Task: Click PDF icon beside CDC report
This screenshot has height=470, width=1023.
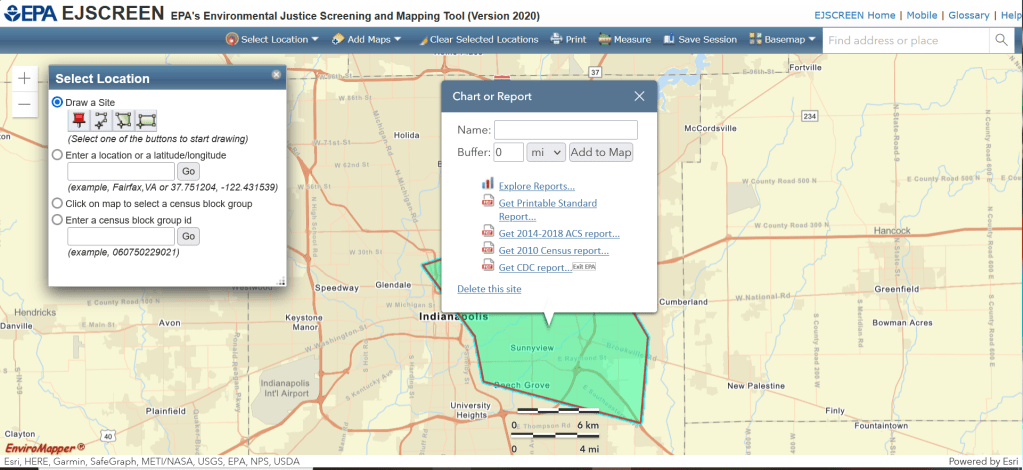Action: (x=488, y=265)
